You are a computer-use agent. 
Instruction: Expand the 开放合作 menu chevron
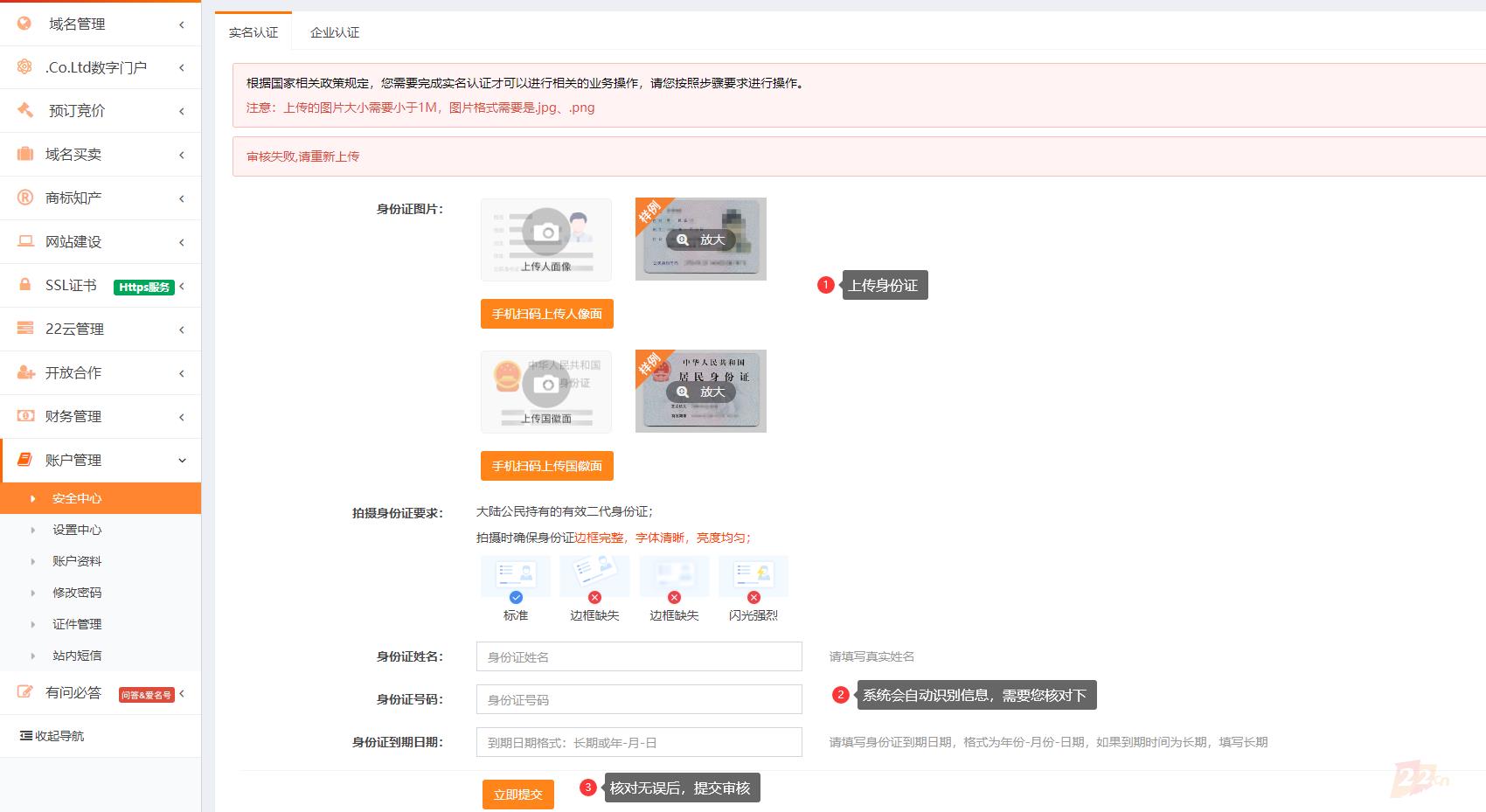[182, 373]
